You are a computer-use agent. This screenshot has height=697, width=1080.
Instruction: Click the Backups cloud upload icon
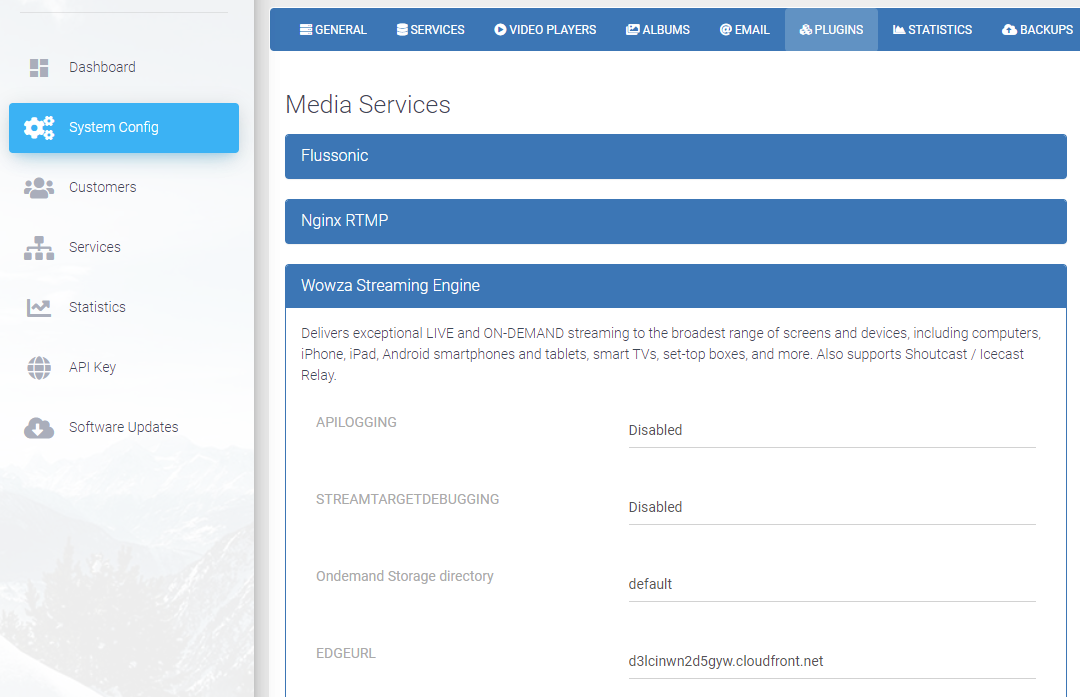click(1009, 30)
